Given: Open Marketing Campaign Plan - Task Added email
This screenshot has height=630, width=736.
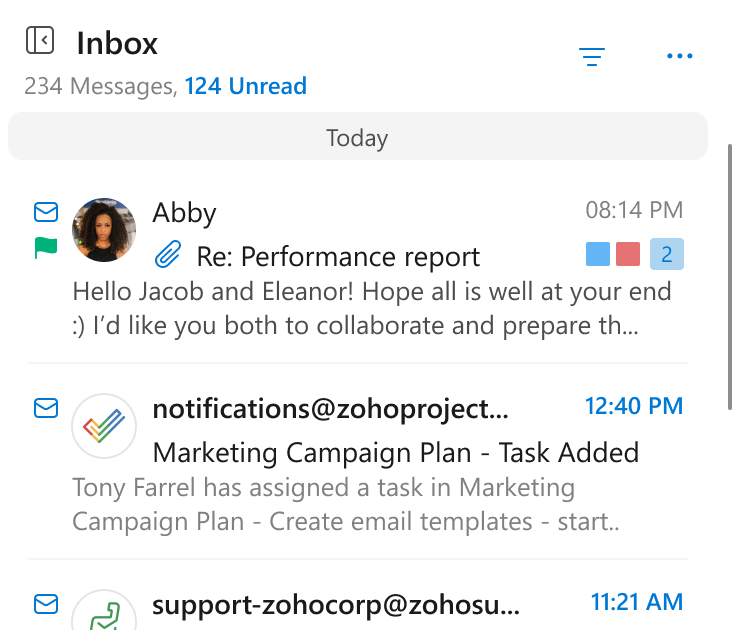Looking at the screenshot, I should click(358, 462).
